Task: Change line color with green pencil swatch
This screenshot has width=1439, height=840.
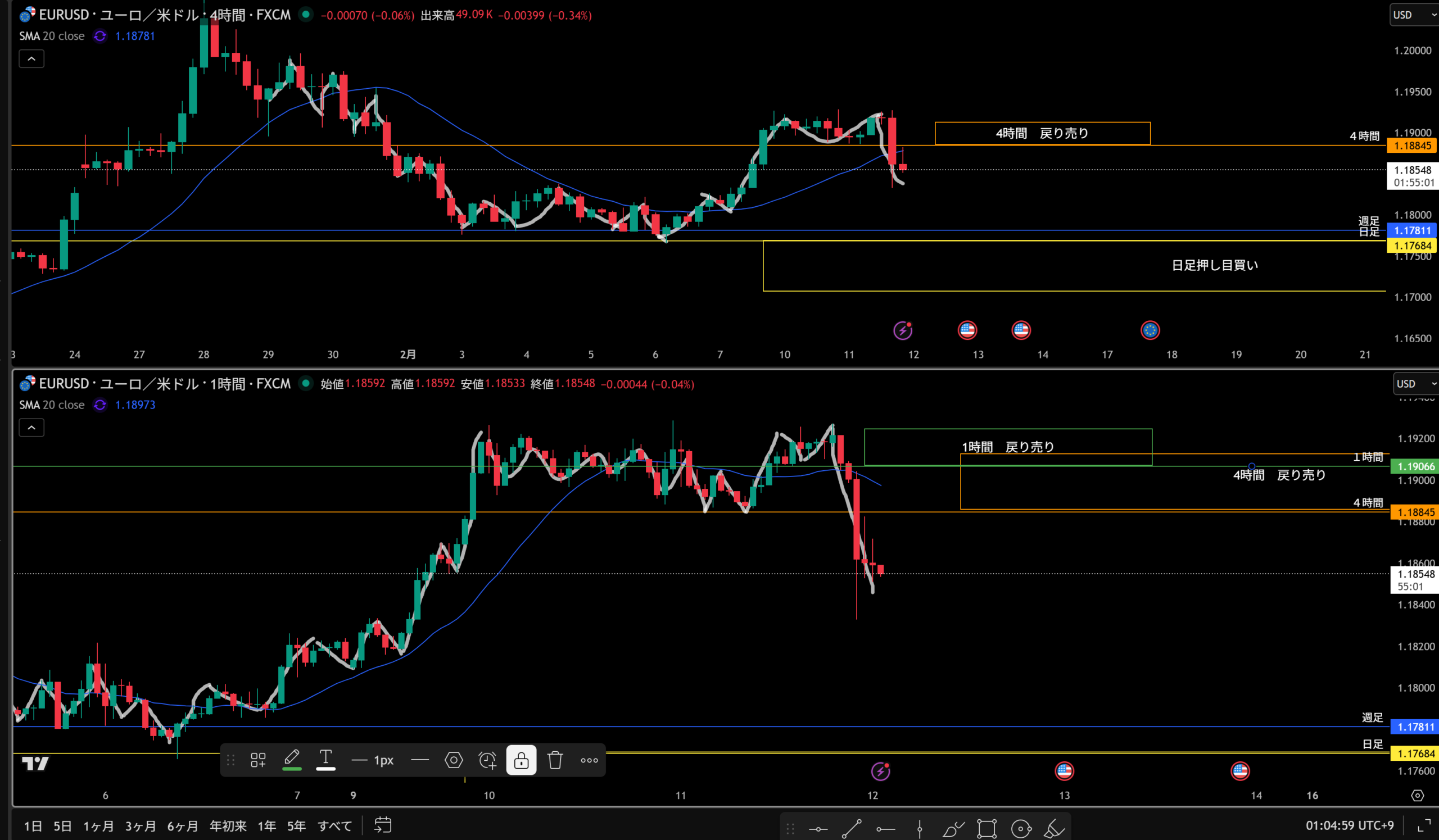Action: (292, 760)
